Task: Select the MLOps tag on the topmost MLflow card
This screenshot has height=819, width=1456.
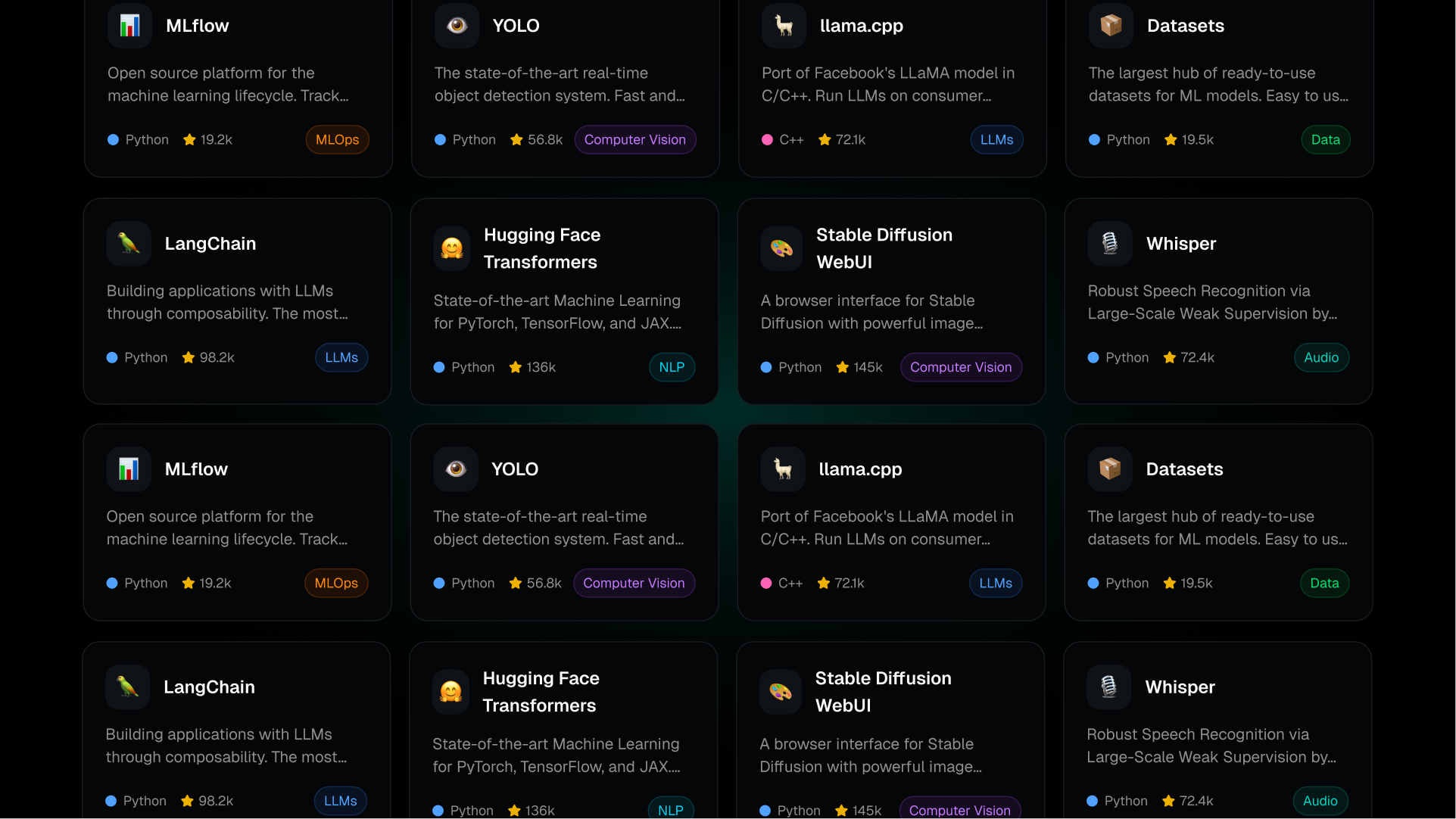Action: point(338,140)
